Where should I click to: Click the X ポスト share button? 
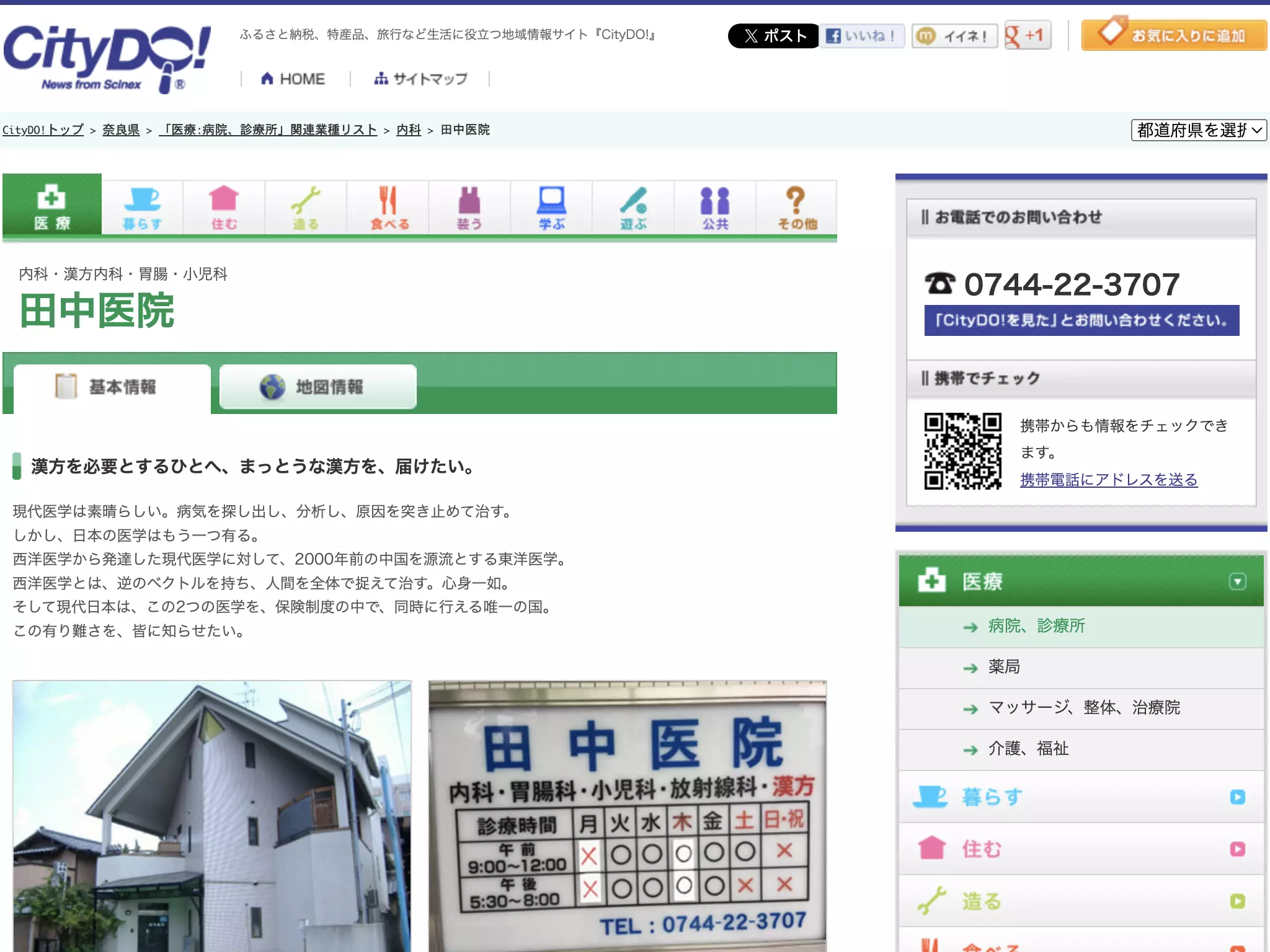773,36
